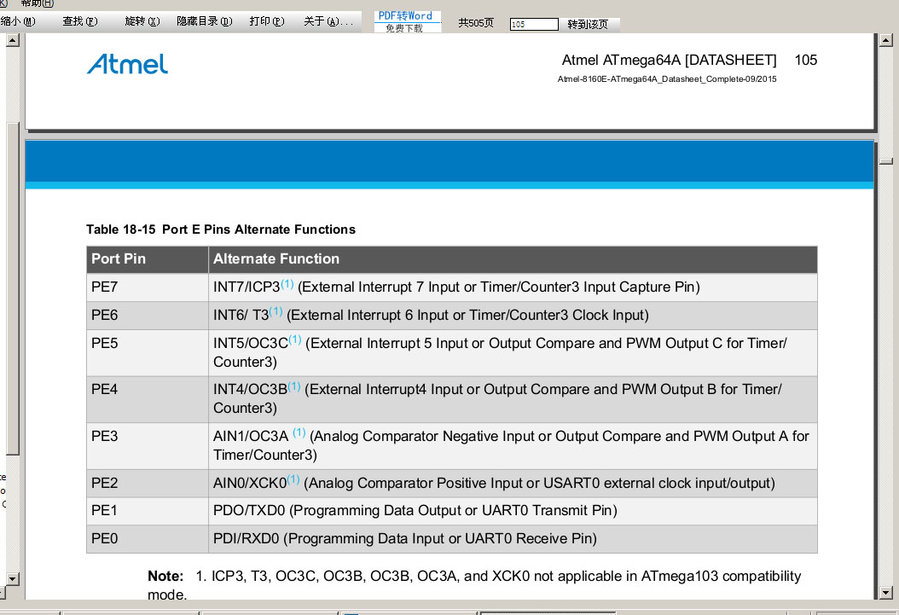Click the left pane scroll up arrow
The image size is (899, 615).
(12, 42)
